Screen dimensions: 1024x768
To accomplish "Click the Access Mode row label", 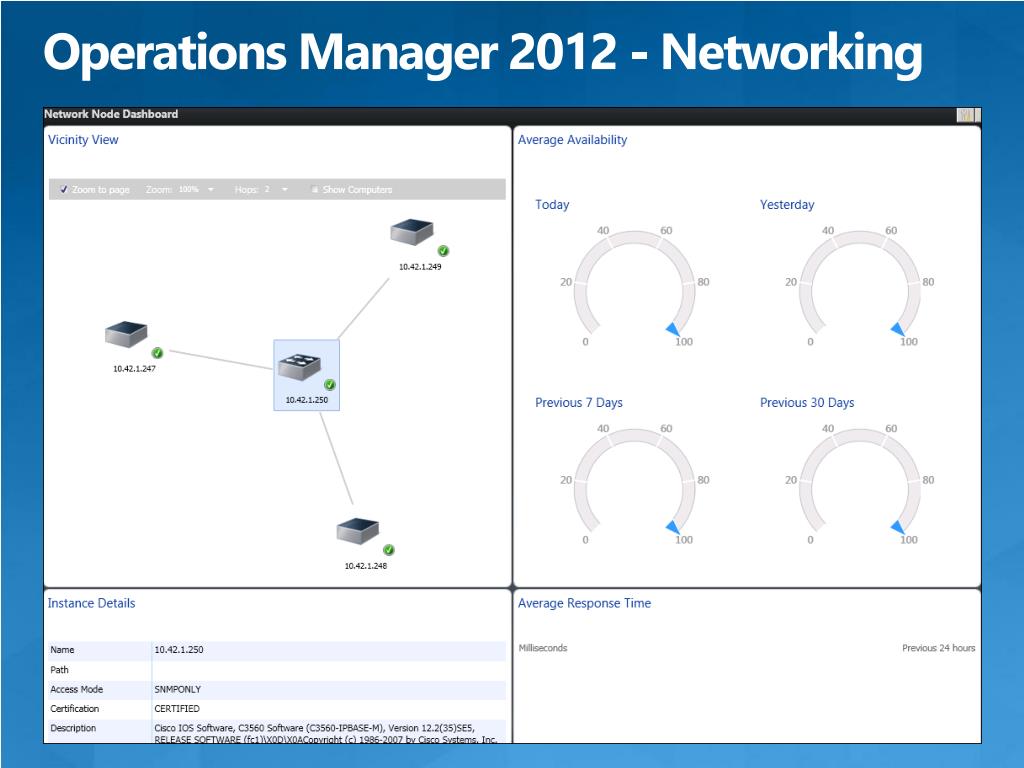I will (x=76, y=689).
